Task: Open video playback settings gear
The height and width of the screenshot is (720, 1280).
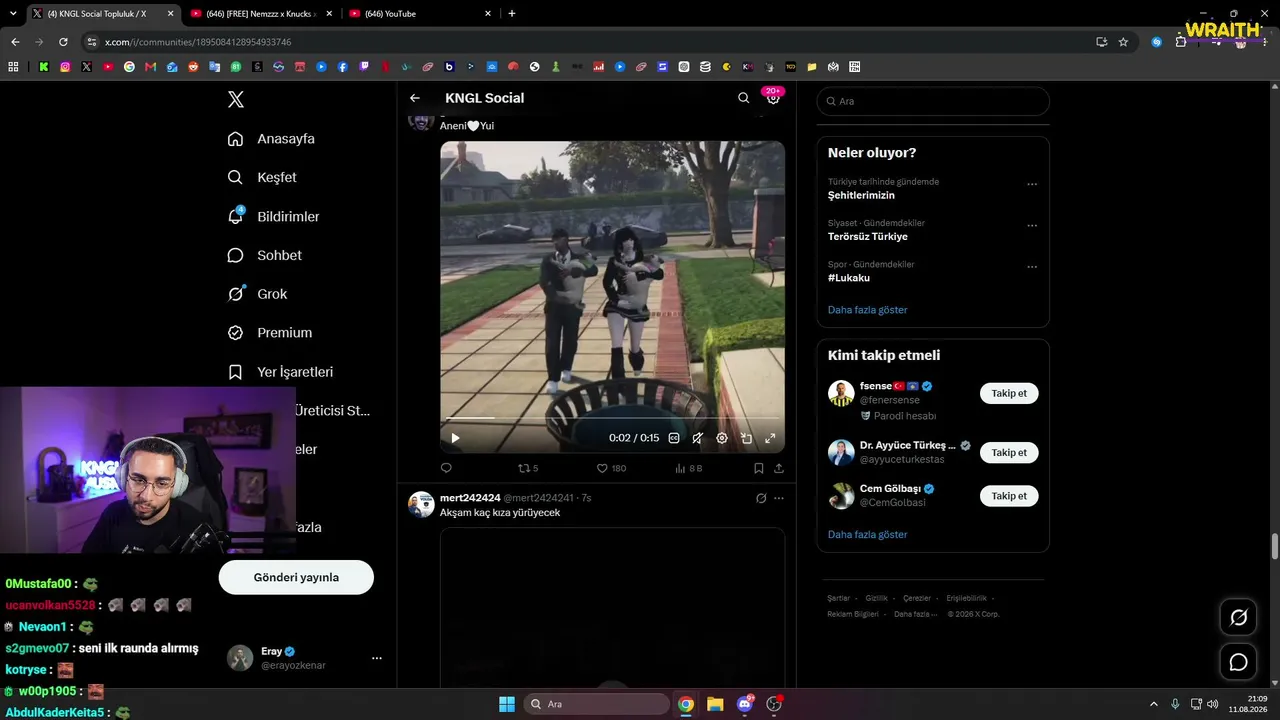Action: pyautogui.click(x=722, y=438)
